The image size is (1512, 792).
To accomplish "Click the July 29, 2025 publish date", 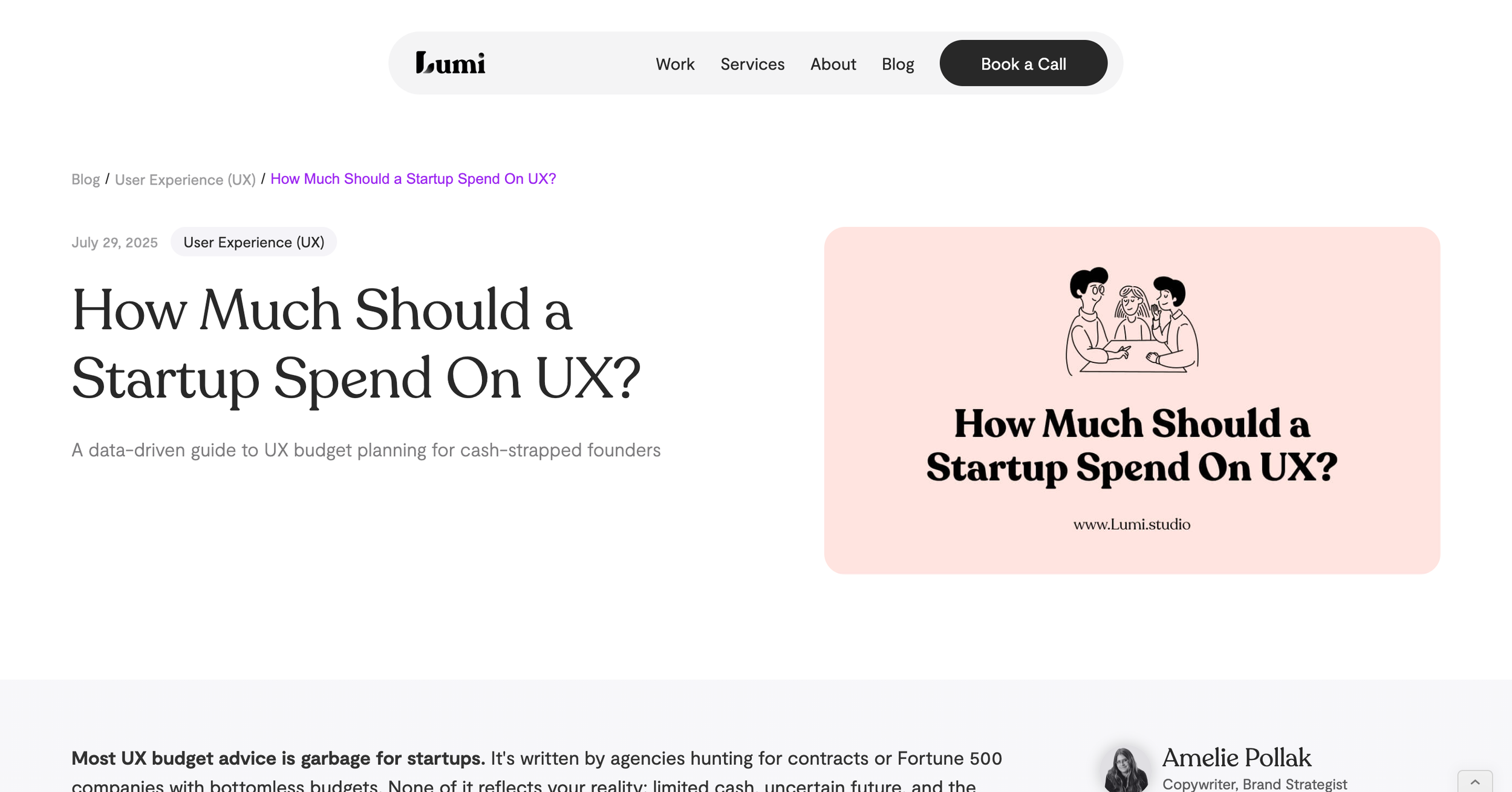I will coord(114,243).
